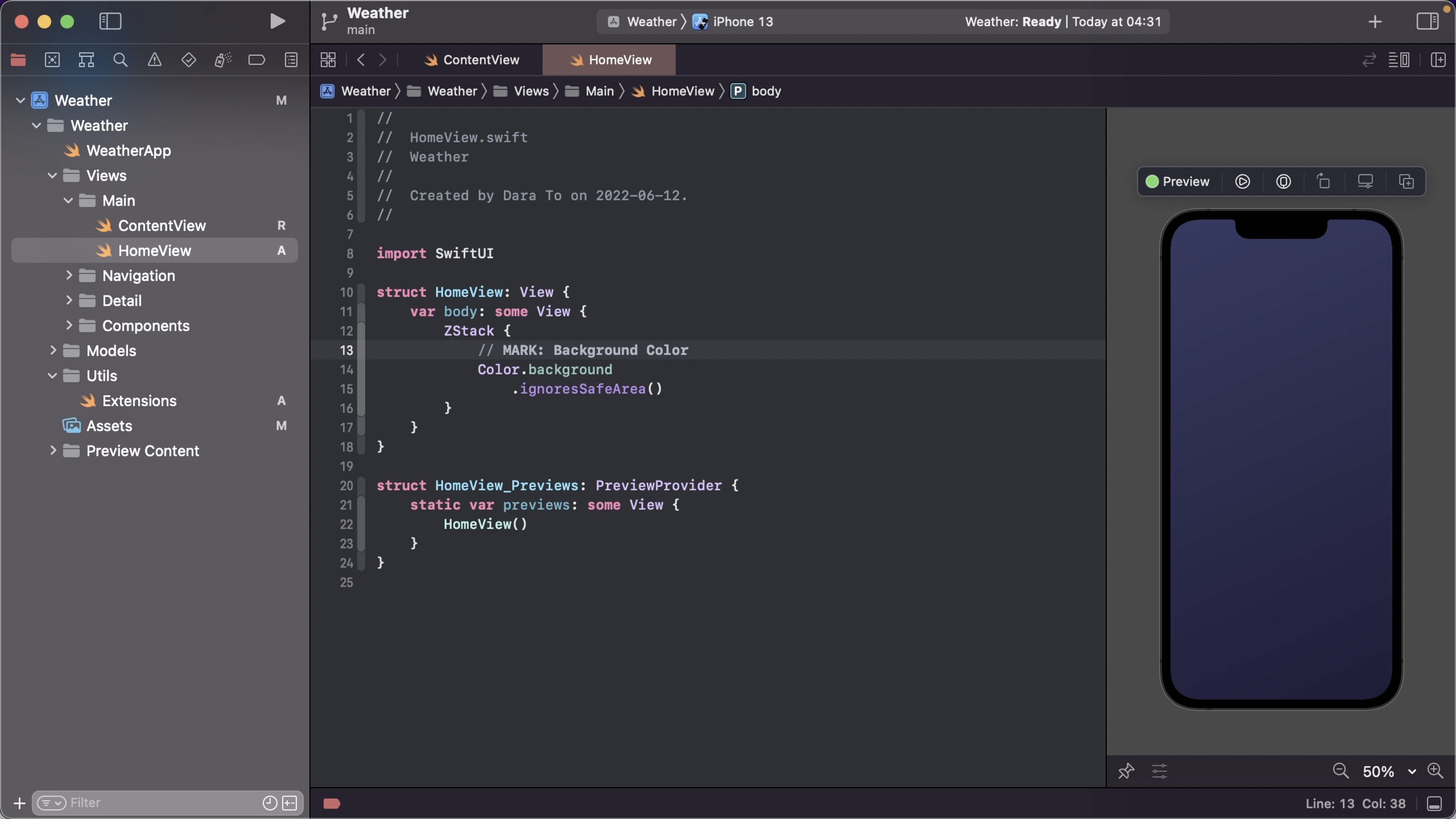The image size is (1456, 819).
Task: Select Extensions file in navigator
Action: [x=139, y=400]
